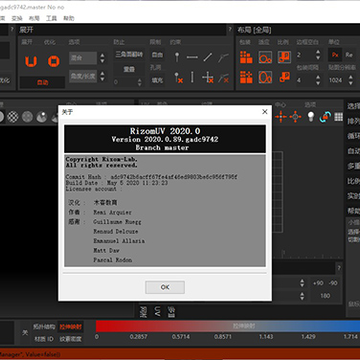360x360 pixels.
Task: Toggle the Re unit button
Action: point(349,55)
